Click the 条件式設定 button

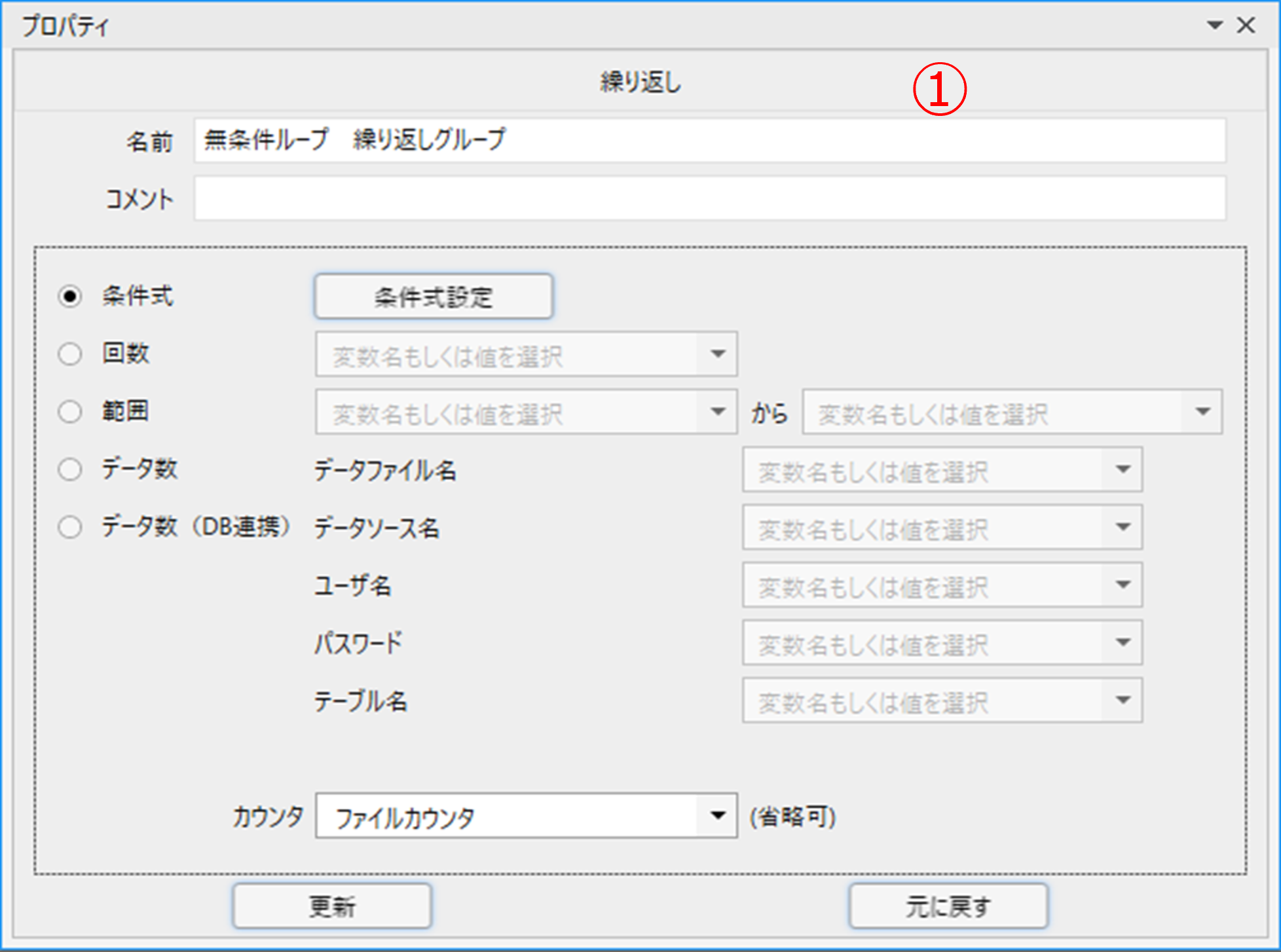click(434, 297)
